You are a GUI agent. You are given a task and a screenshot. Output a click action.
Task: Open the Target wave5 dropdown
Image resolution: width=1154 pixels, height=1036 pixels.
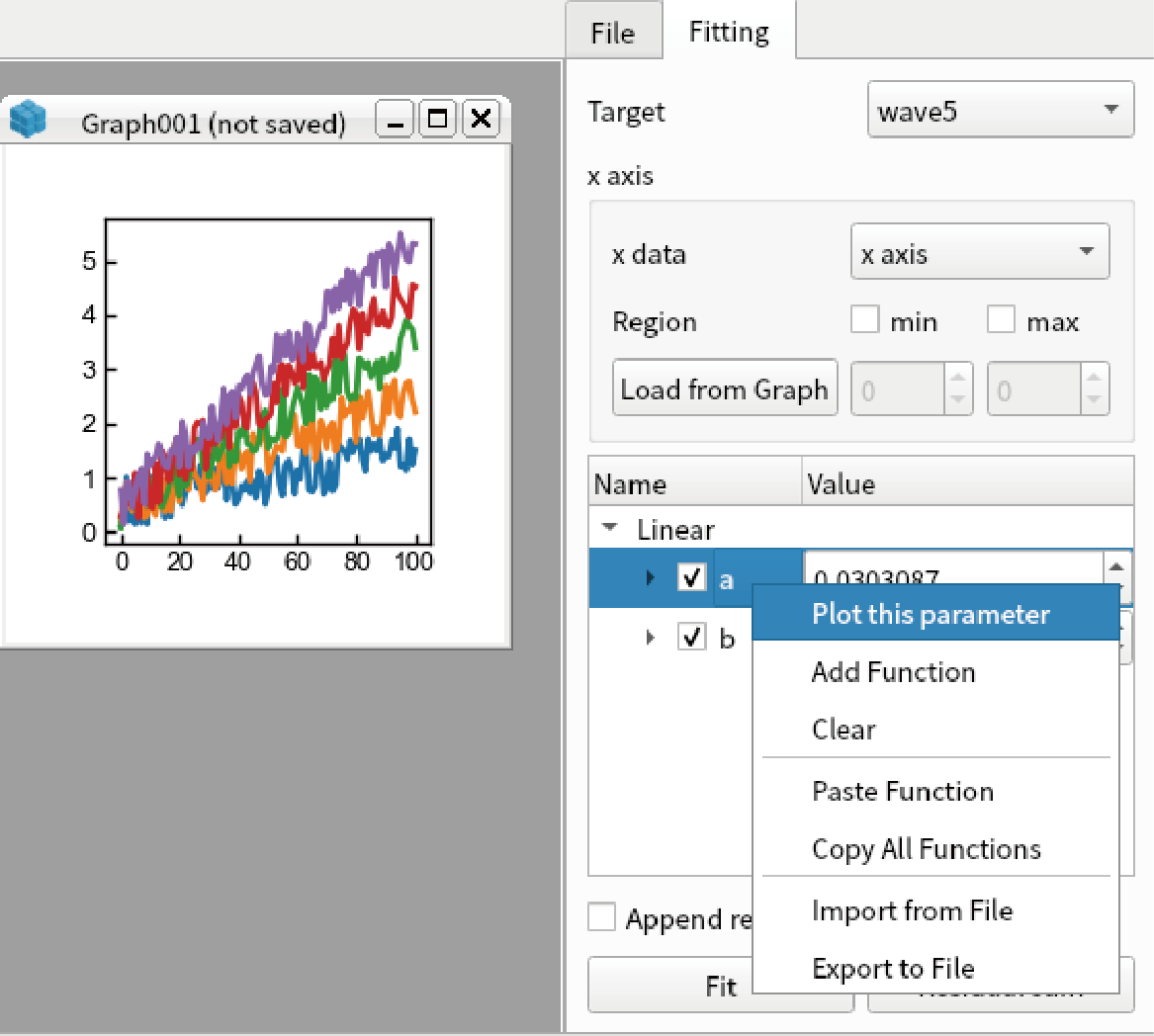[1000, 111]
